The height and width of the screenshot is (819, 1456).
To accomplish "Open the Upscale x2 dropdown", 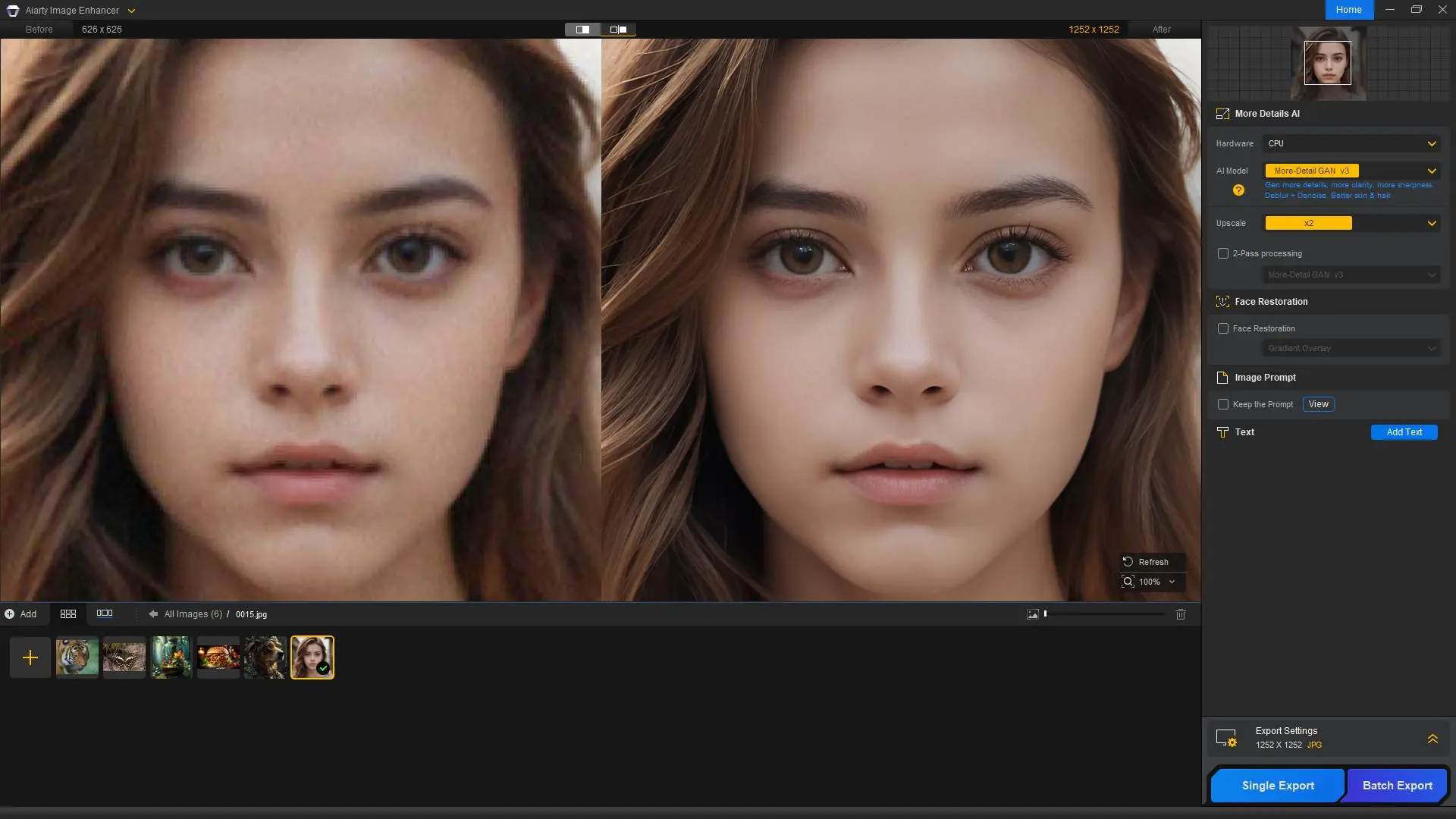I will click(x=1352, y=223).
